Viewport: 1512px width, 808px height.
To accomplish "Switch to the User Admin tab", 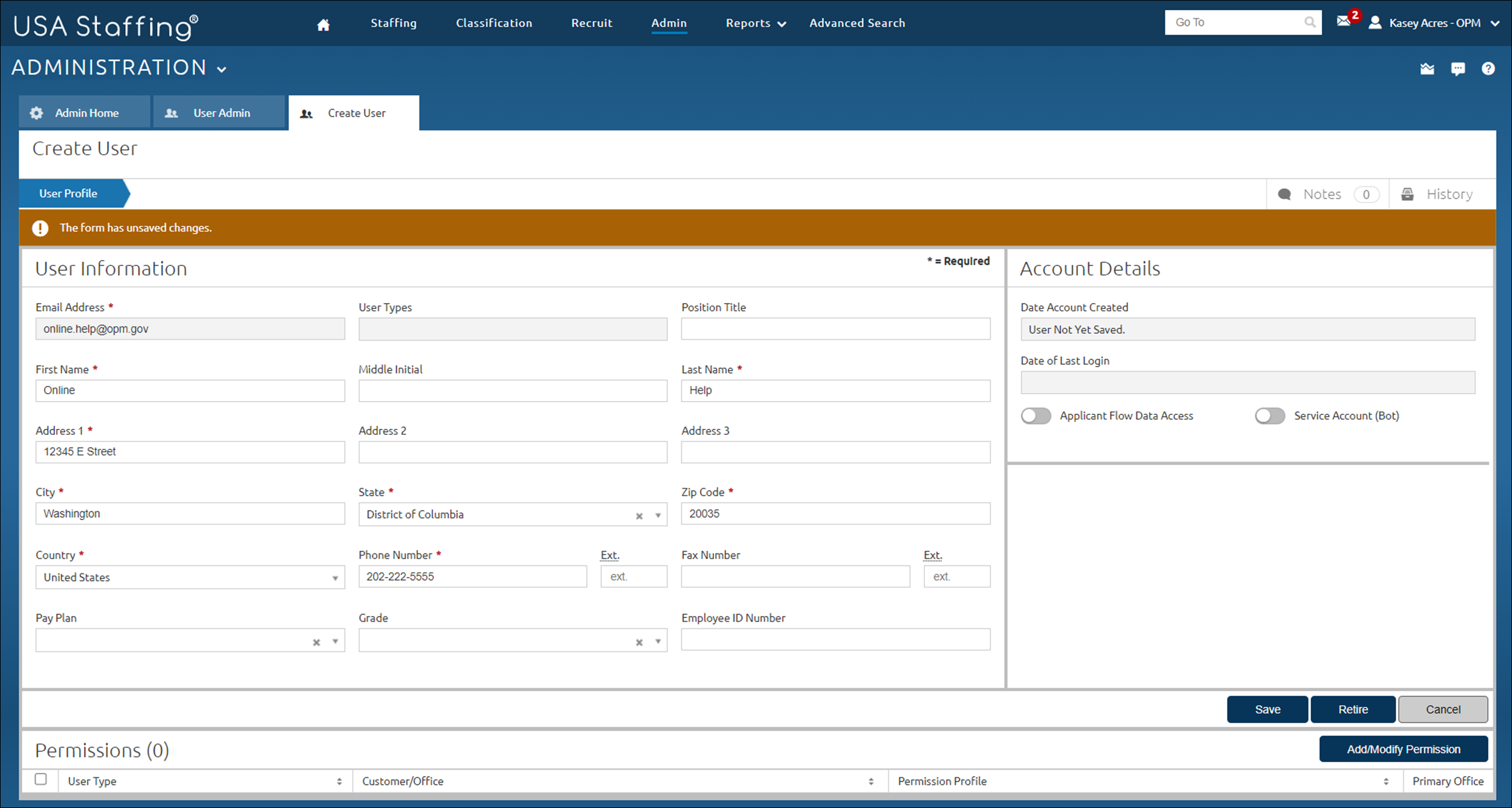I will pyautogui.click(x=221, y=112).
